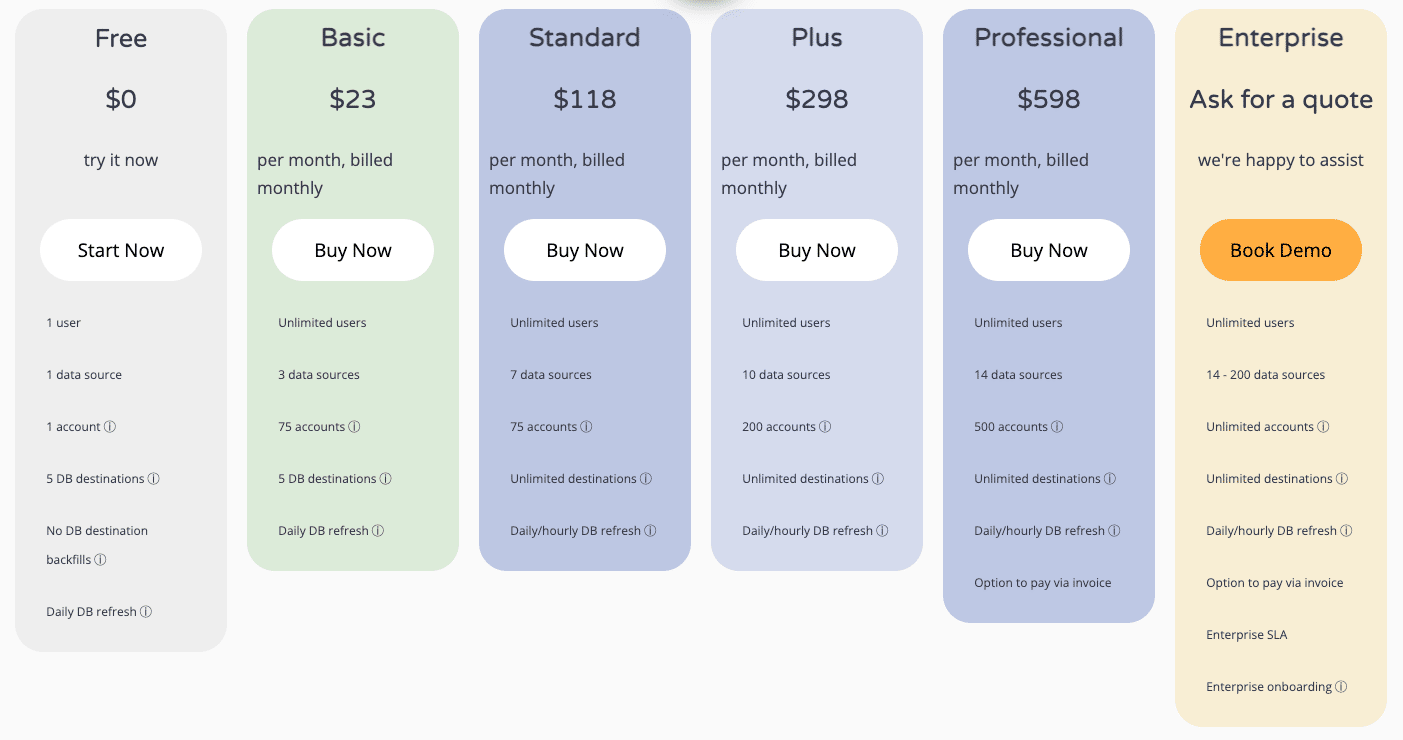Click info icon beside Enterprise Unlimited accounts
1403x740 pixels.
point(1323,427)
